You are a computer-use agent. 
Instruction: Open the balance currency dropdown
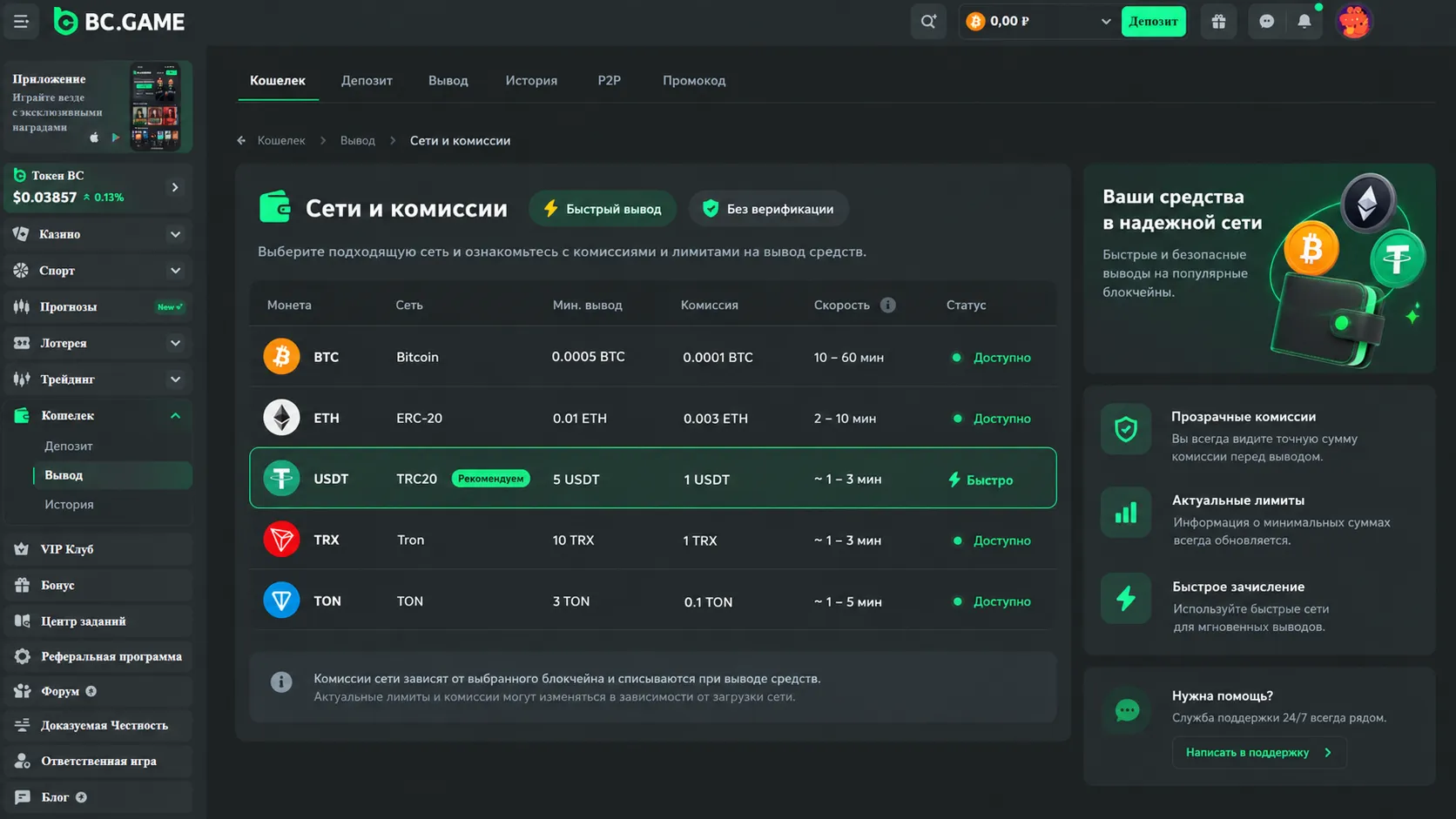pyautogui.click(x=1106, y=22)
